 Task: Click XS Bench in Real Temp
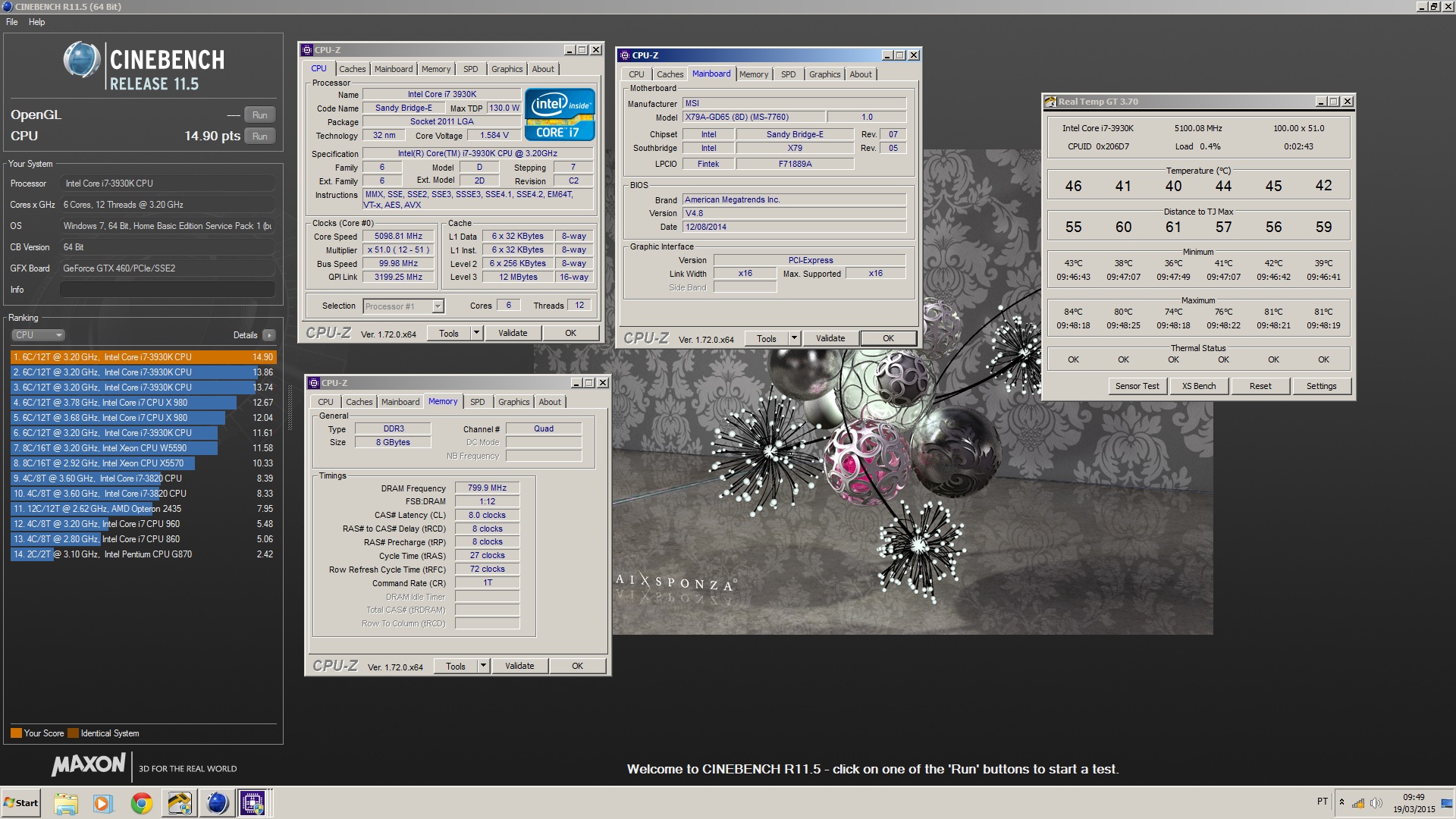[x=1198, y=386]
